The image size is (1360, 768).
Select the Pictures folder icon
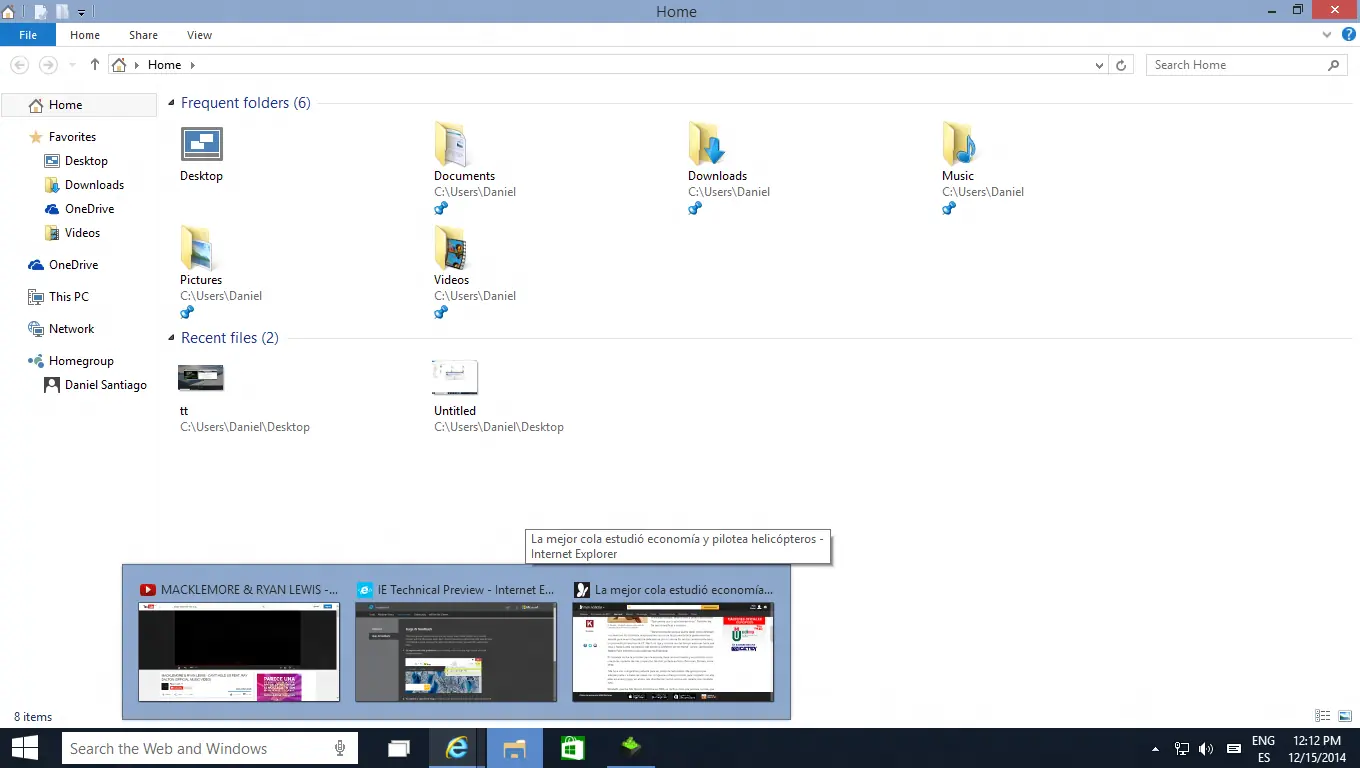(197, 249)
